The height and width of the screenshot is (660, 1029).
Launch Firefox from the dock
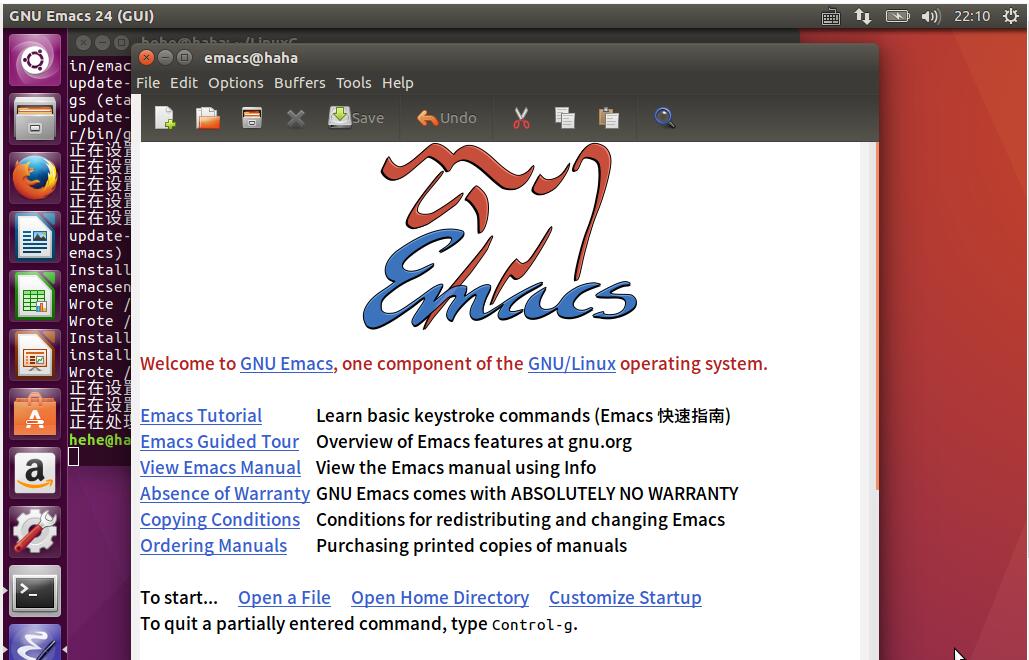[x=35, y=178]
